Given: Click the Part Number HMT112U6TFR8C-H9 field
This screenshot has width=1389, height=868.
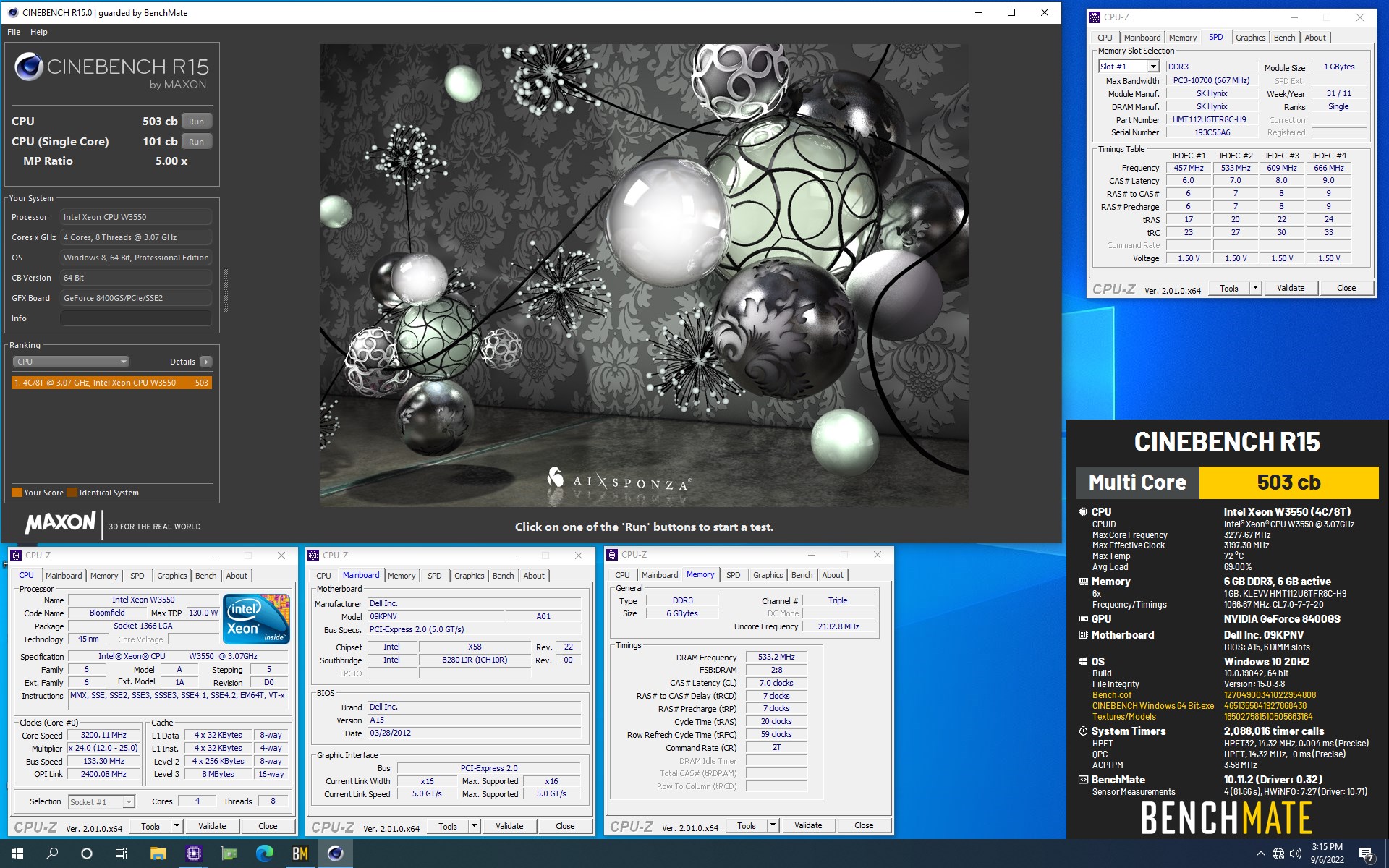Looking at the screenshot, I should click(x=1210, y=120).
